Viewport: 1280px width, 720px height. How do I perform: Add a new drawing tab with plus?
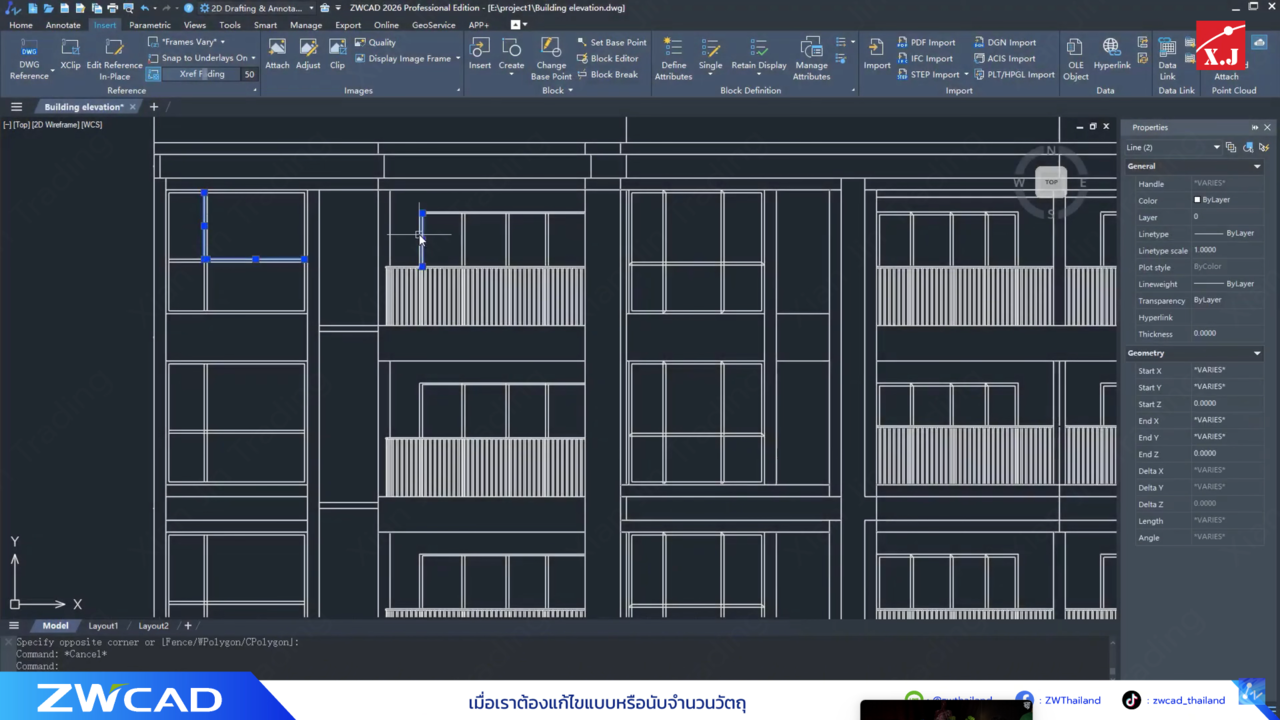[x=153, y=107]
